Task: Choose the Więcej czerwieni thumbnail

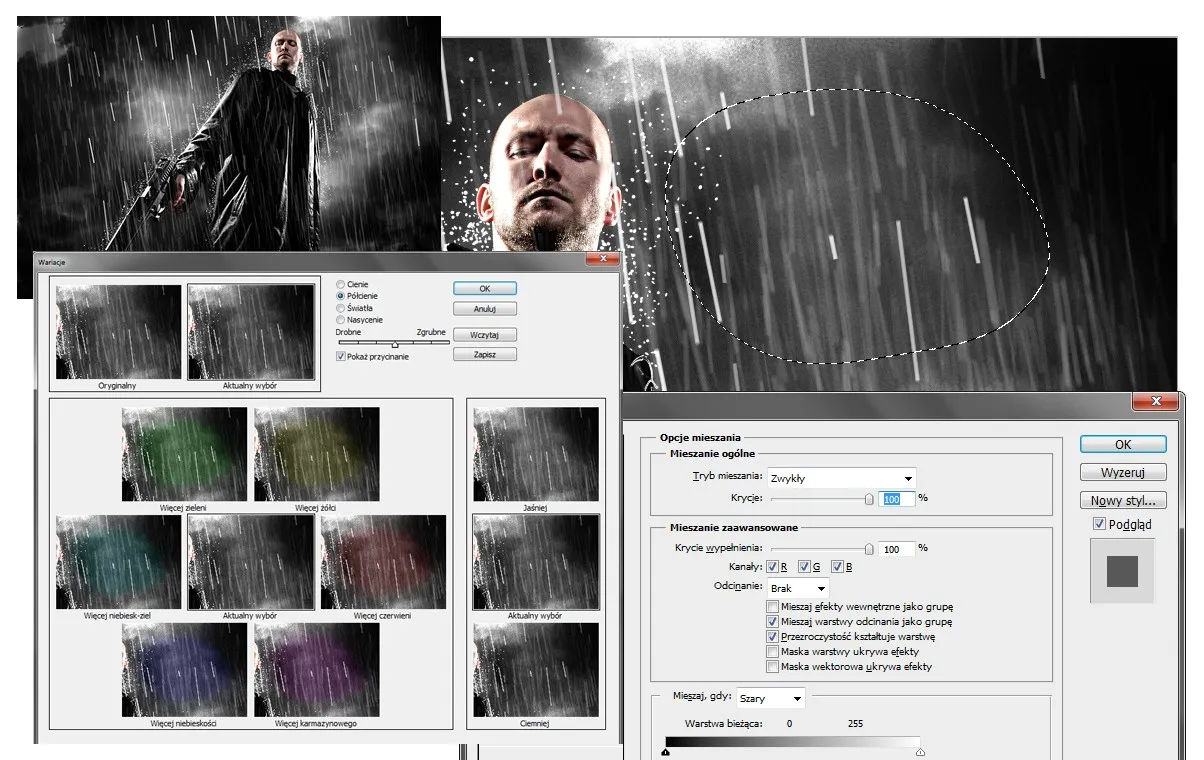Action: pos(383,562)
